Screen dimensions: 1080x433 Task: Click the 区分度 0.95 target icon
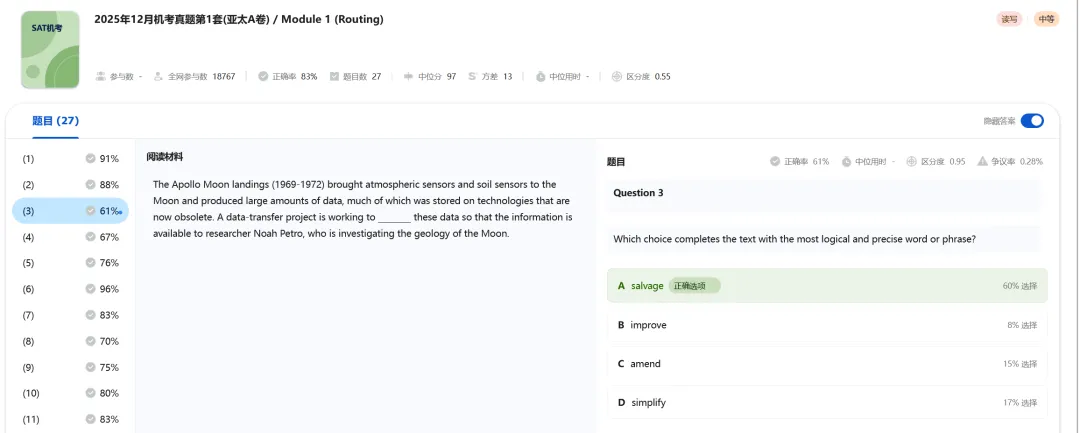pyautogui.click(x=911, y=161)
